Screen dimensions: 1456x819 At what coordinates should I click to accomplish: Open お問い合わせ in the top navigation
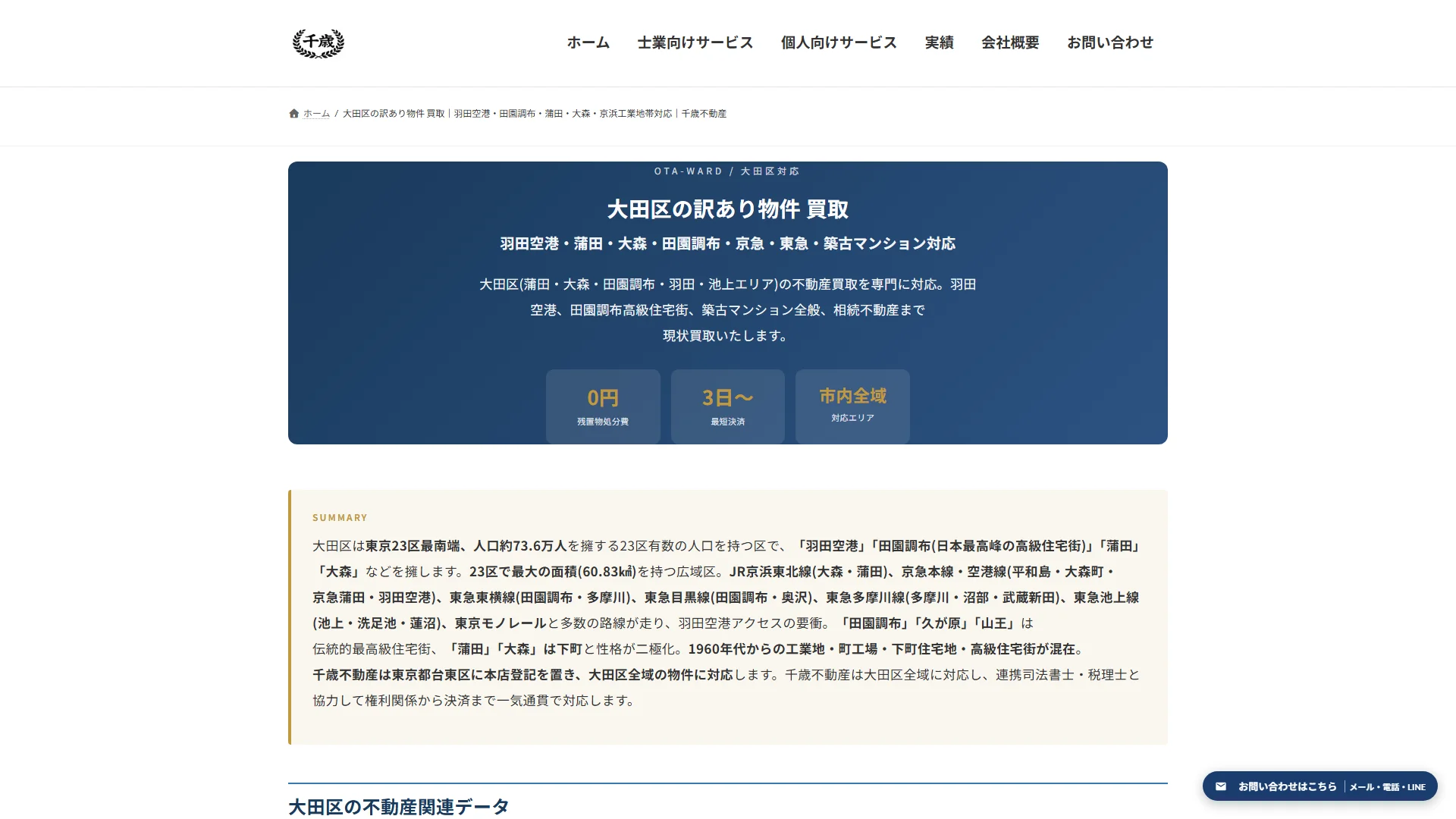pyautogui.click(x=1110, y=42)
